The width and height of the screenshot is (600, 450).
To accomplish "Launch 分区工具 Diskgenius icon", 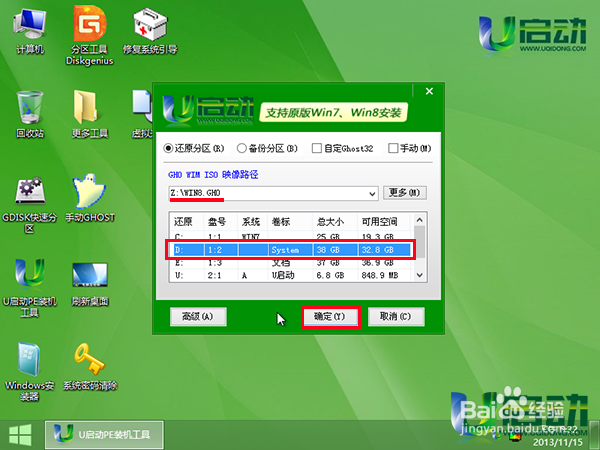I will (x=90, y=36).
